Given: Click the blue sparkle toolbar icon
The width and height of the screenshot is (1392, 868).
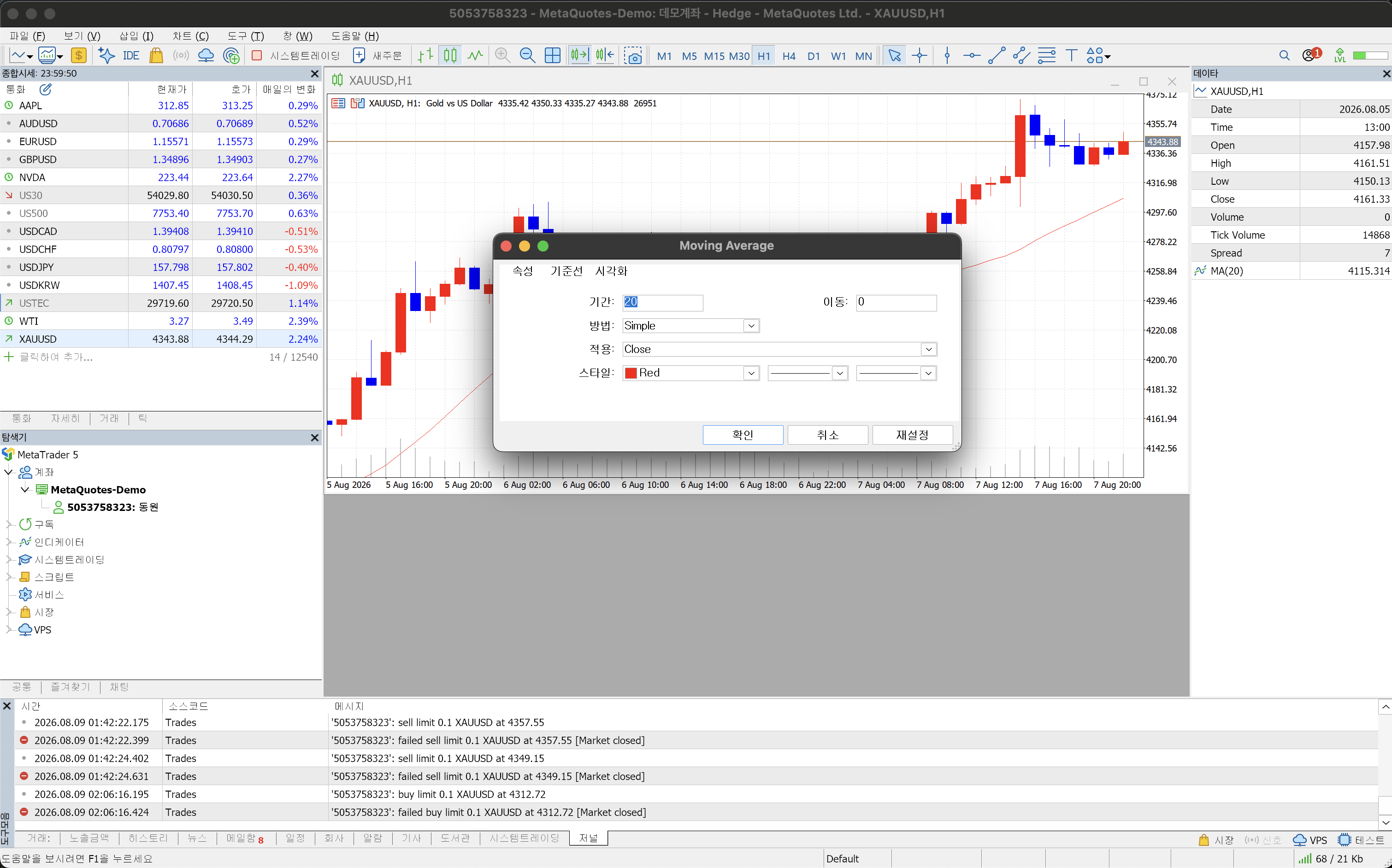Looking at the screenshot, I should pyautogui.click(x=106, y=56).
